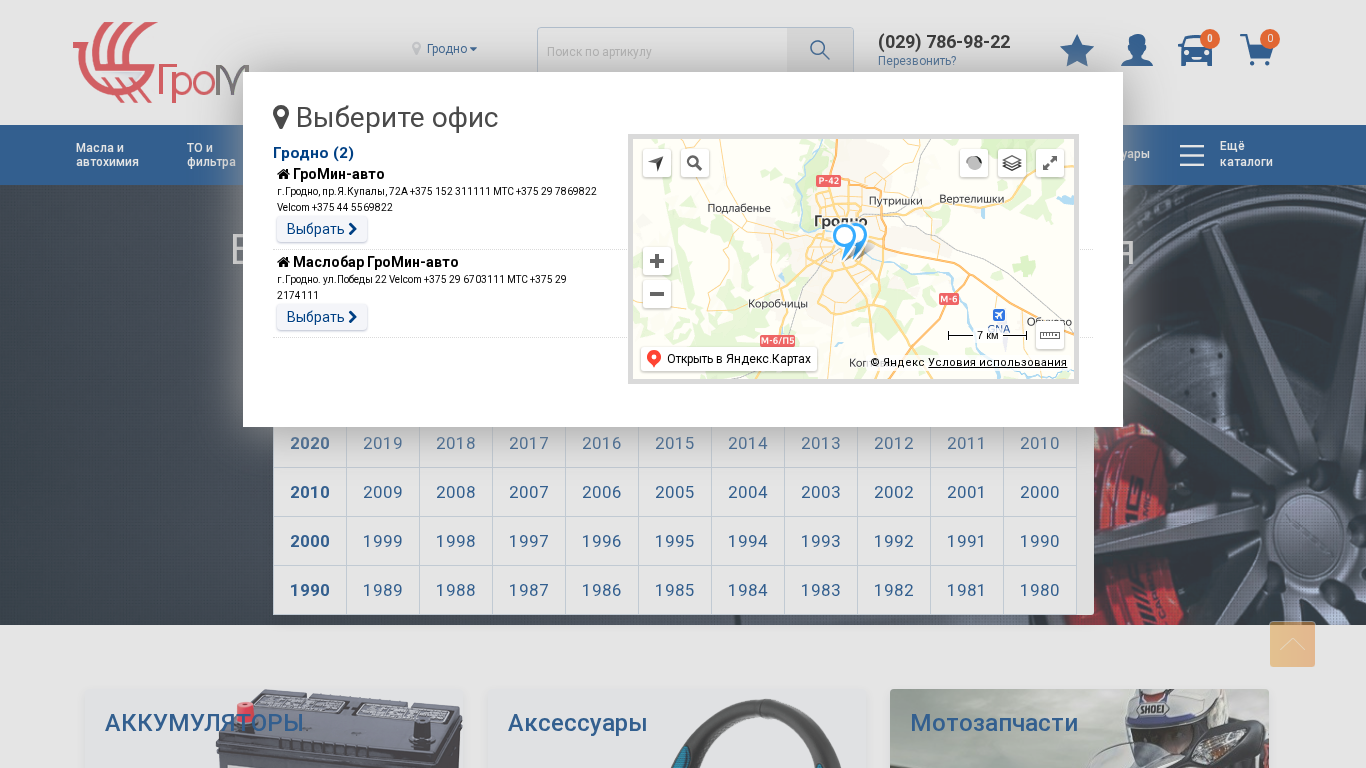Open the map layers selector
1366x768 pixels.
coord(1012,163)
